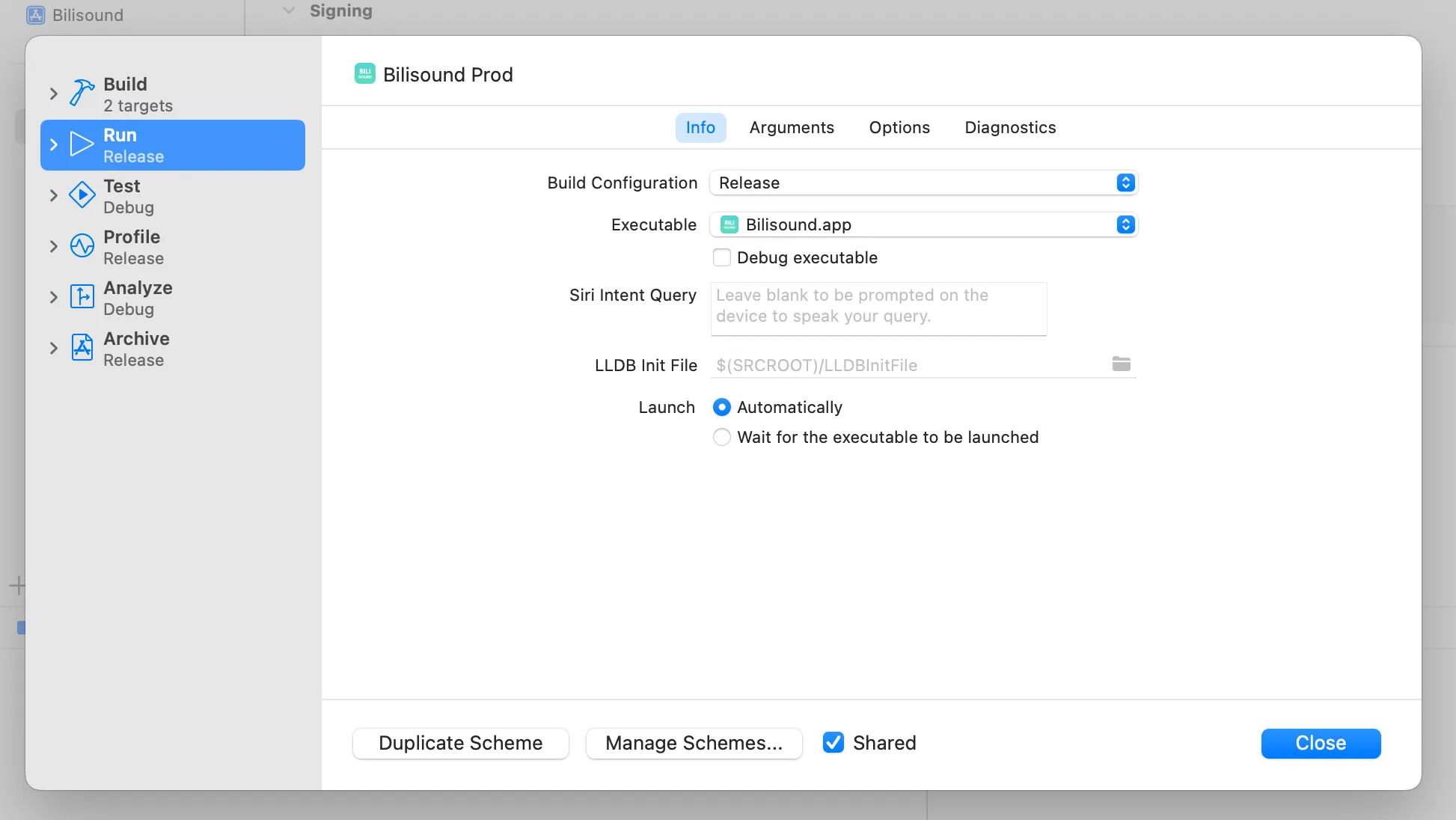This screenshot has width=1456, height=820.
Task: Select the Test diamond play icon
Action: [82, 195]
